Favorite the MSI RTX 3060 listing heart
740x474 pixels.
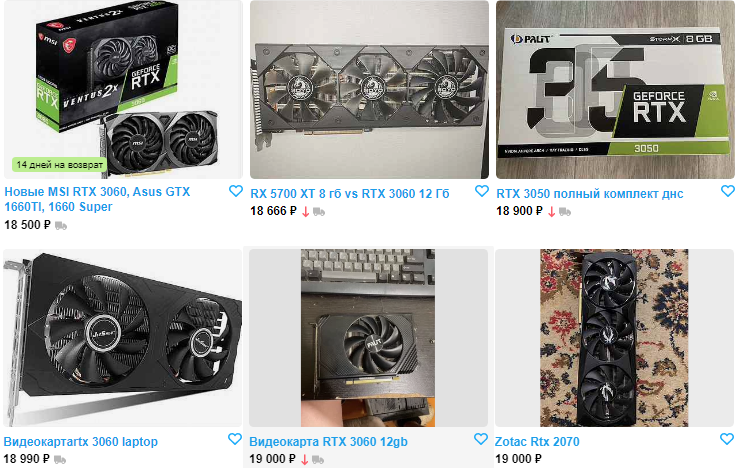pyautogui.click(x=235, y=191)
